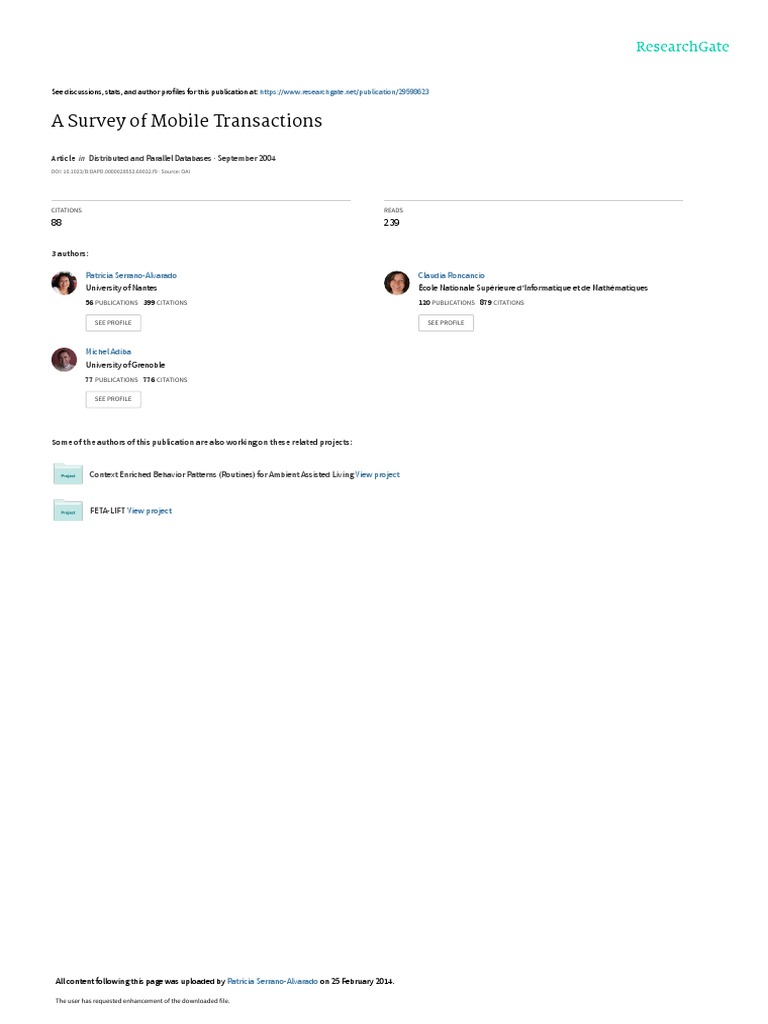Click See Profile button under University of Grenoble
This screenshot has width=768, height=1024.
pyautogui.click(x=113, y=399)
